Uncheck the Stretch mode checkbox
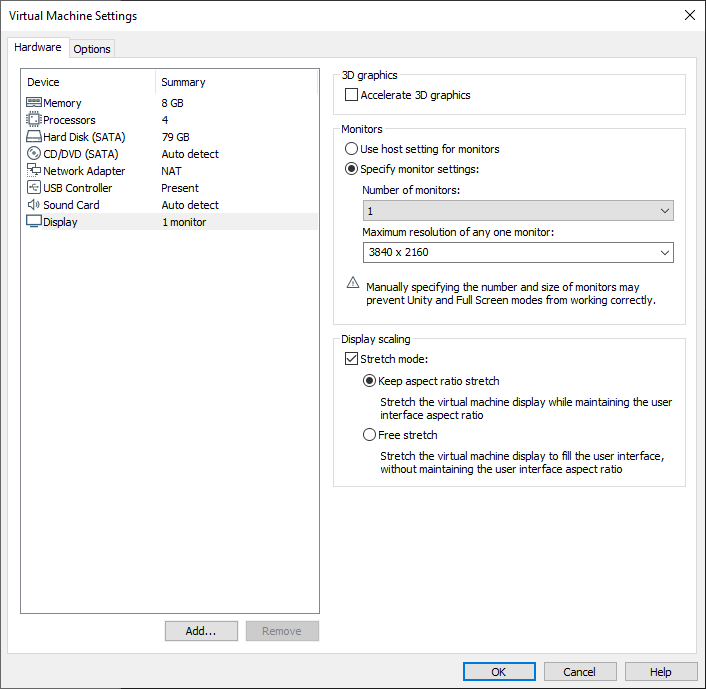Image resolution: width=706 pixels, height=689 pixels. 351,358
